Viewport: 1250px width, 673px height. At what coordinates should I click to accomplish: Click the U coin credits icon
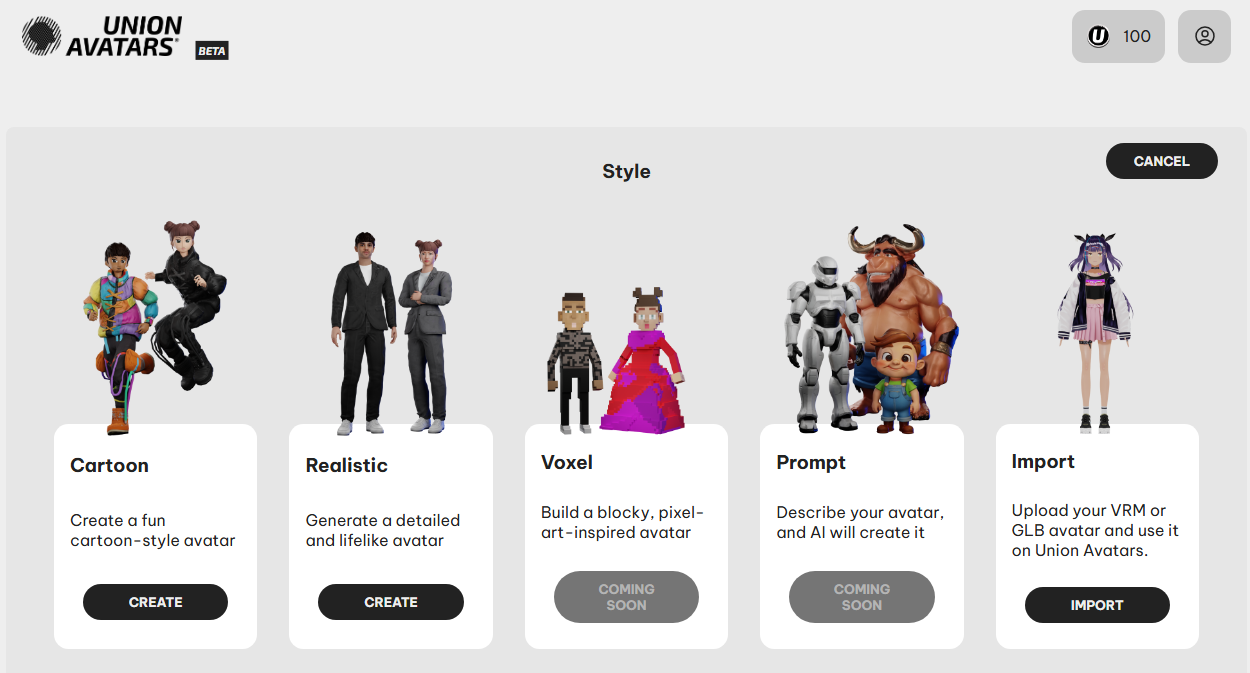point(1099,37)
